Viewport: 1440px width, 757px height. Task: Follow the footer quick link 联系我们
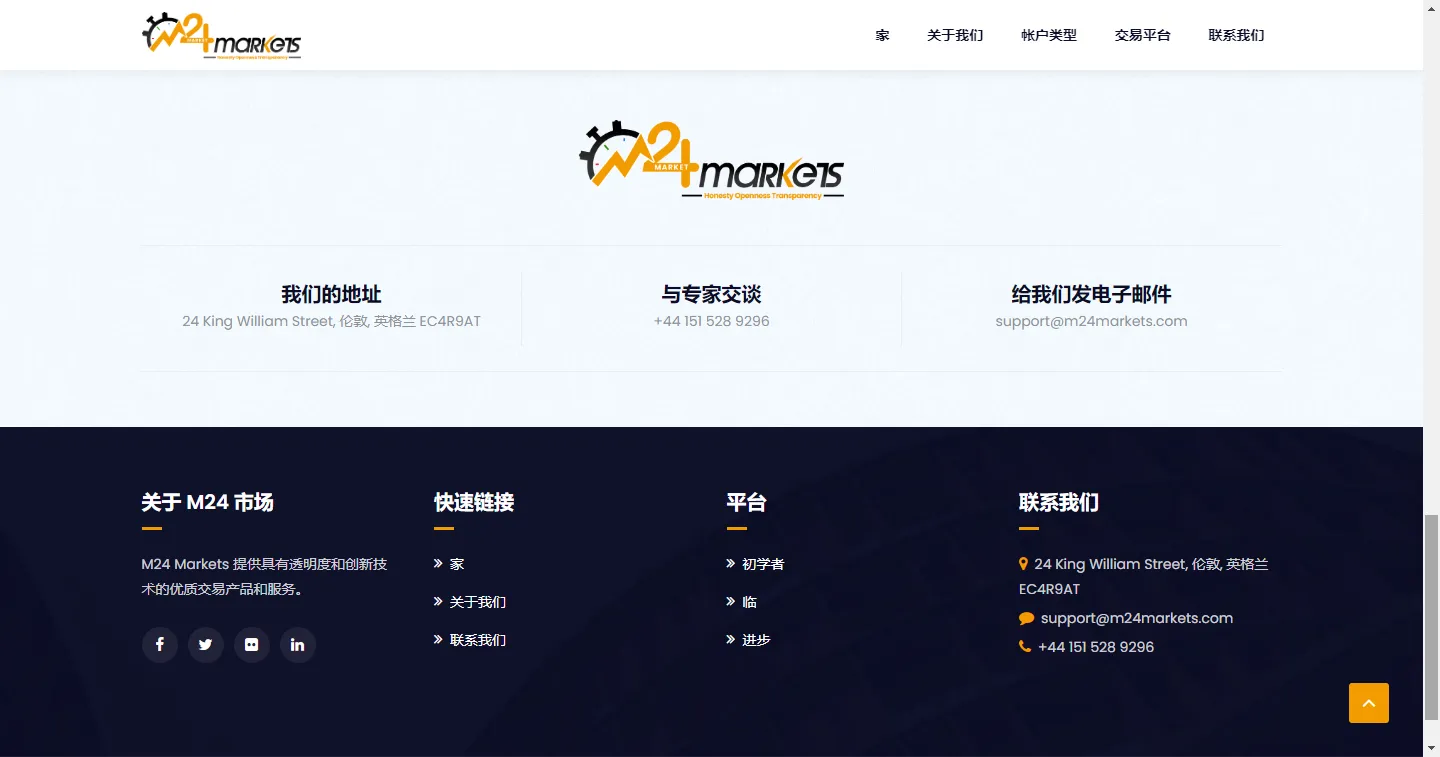click(x=478, y=640)
